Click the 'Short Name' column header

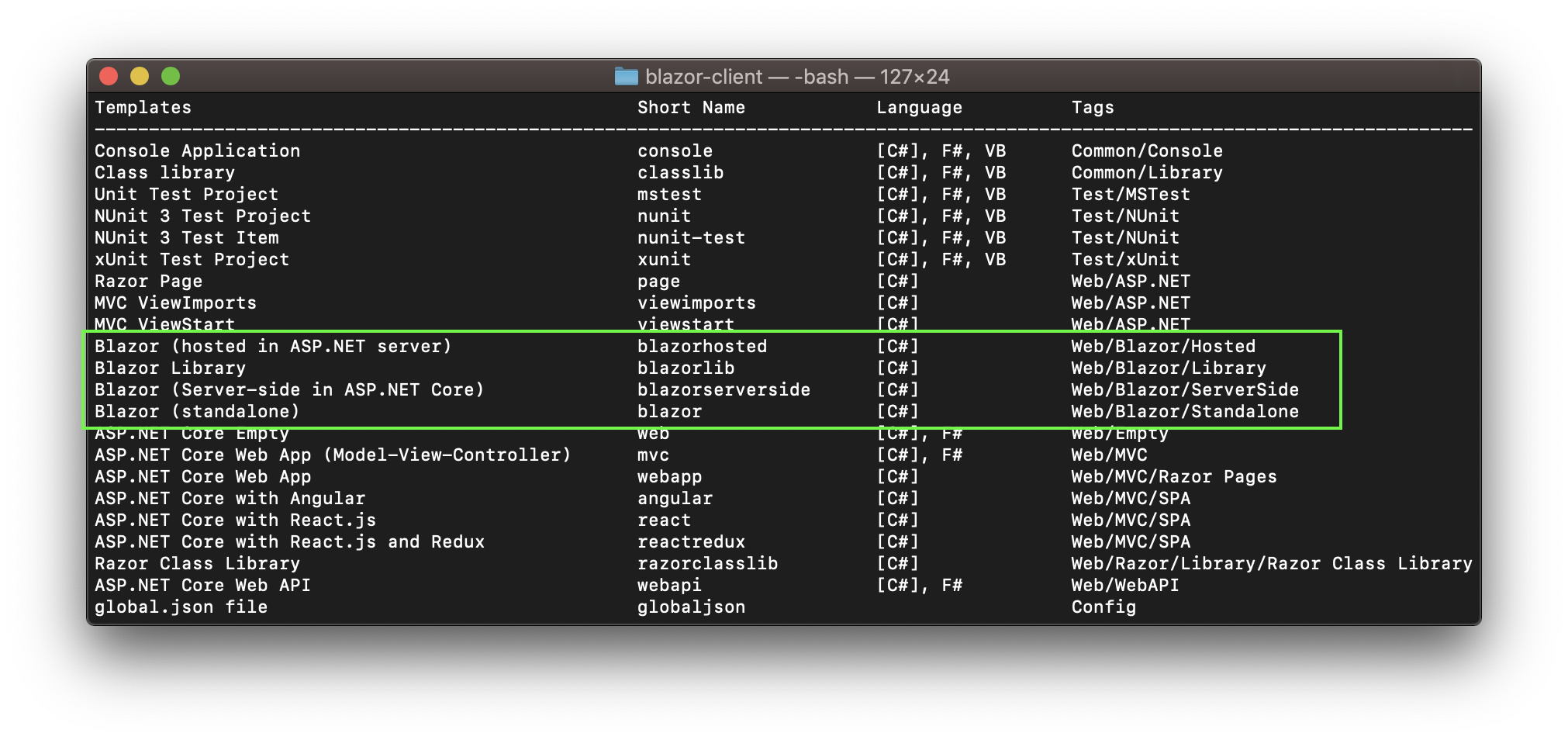(691, 108)
